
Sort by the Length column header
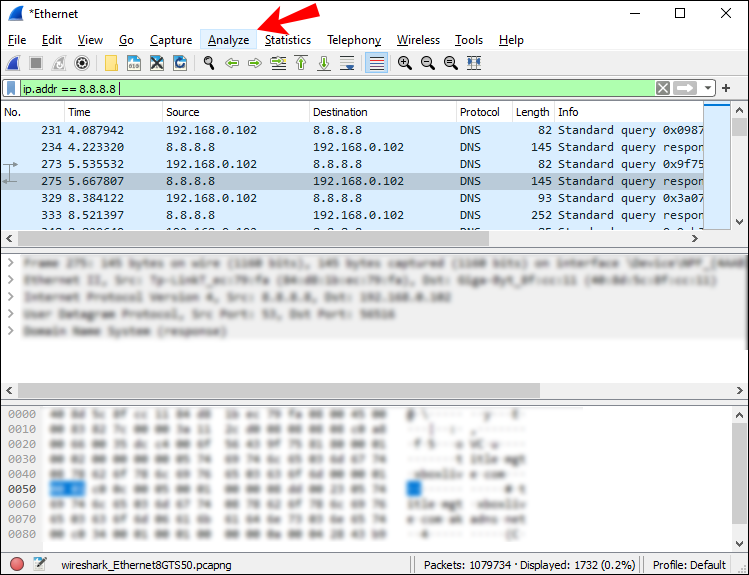[533, 112]
